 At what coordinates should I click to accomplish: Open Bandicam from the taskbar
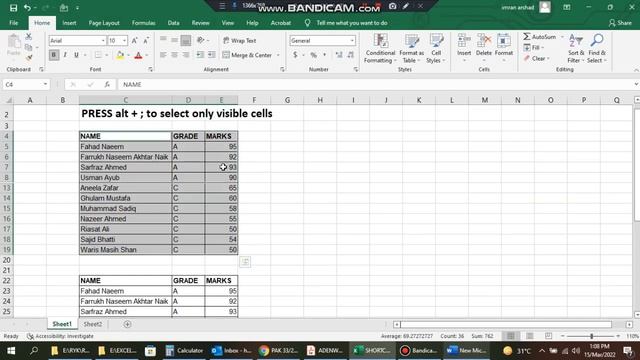coord(418,351)
